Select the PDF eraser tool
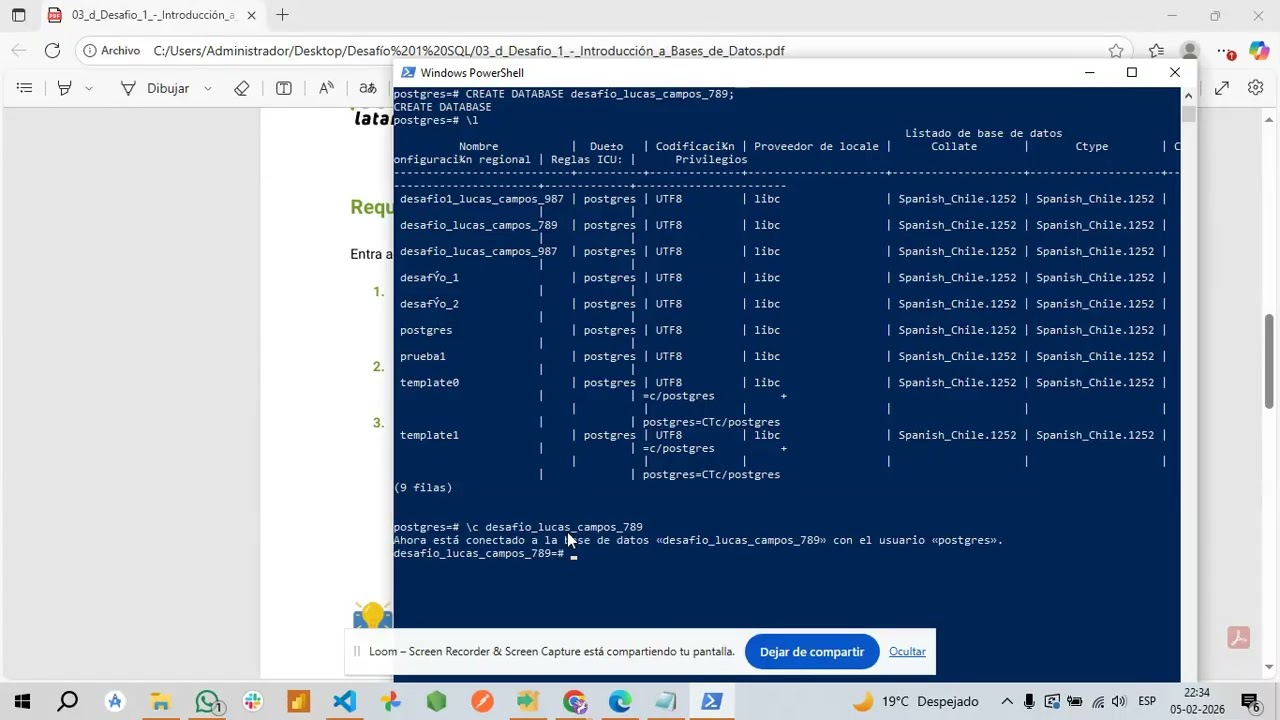 click(241, 88)
